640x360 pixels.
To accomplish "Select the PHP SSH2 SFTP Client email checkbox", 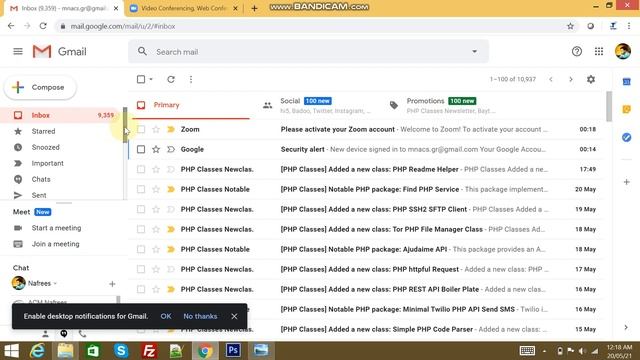I will [141, 209].
